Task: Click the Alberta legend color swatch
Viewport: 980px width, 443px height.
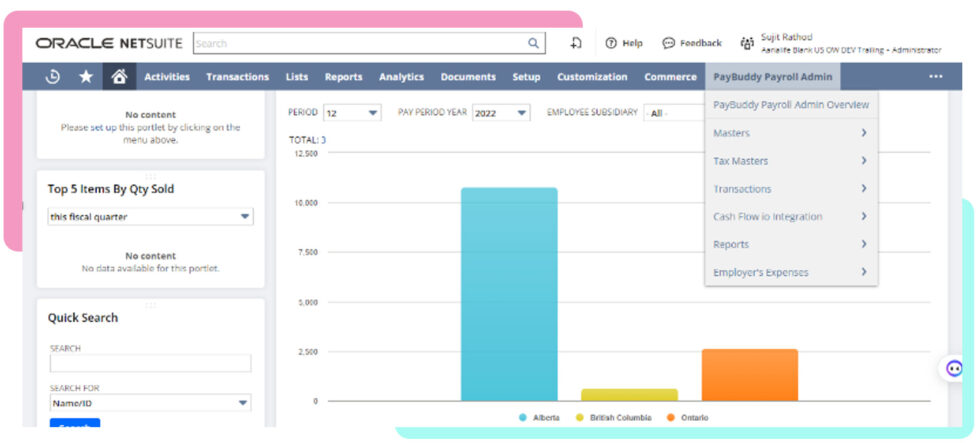Action: (522, 417)
